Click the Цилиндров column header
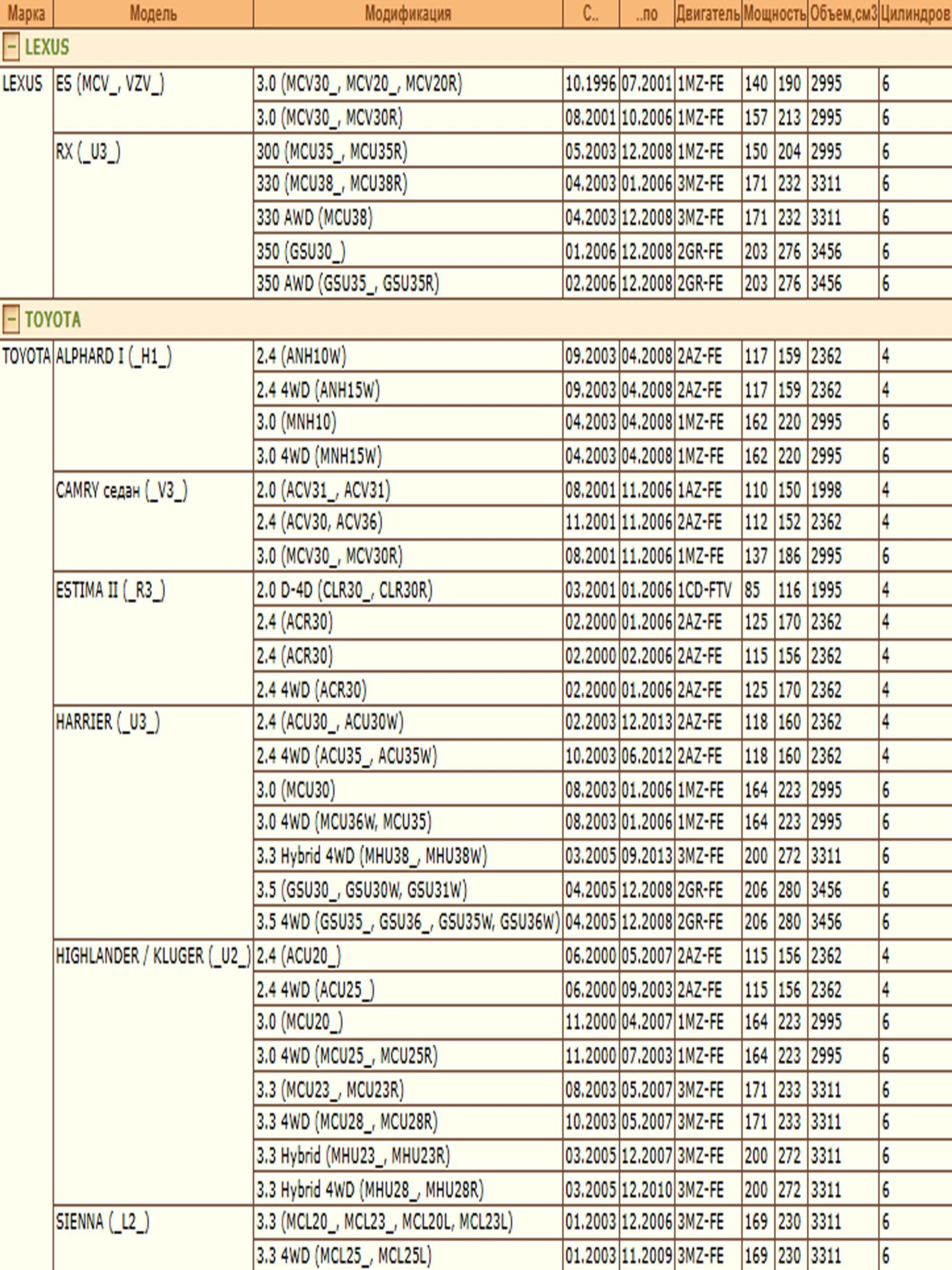Image resolution: width=952 pixels, height=1270 pixels. [x=915, y=13]
